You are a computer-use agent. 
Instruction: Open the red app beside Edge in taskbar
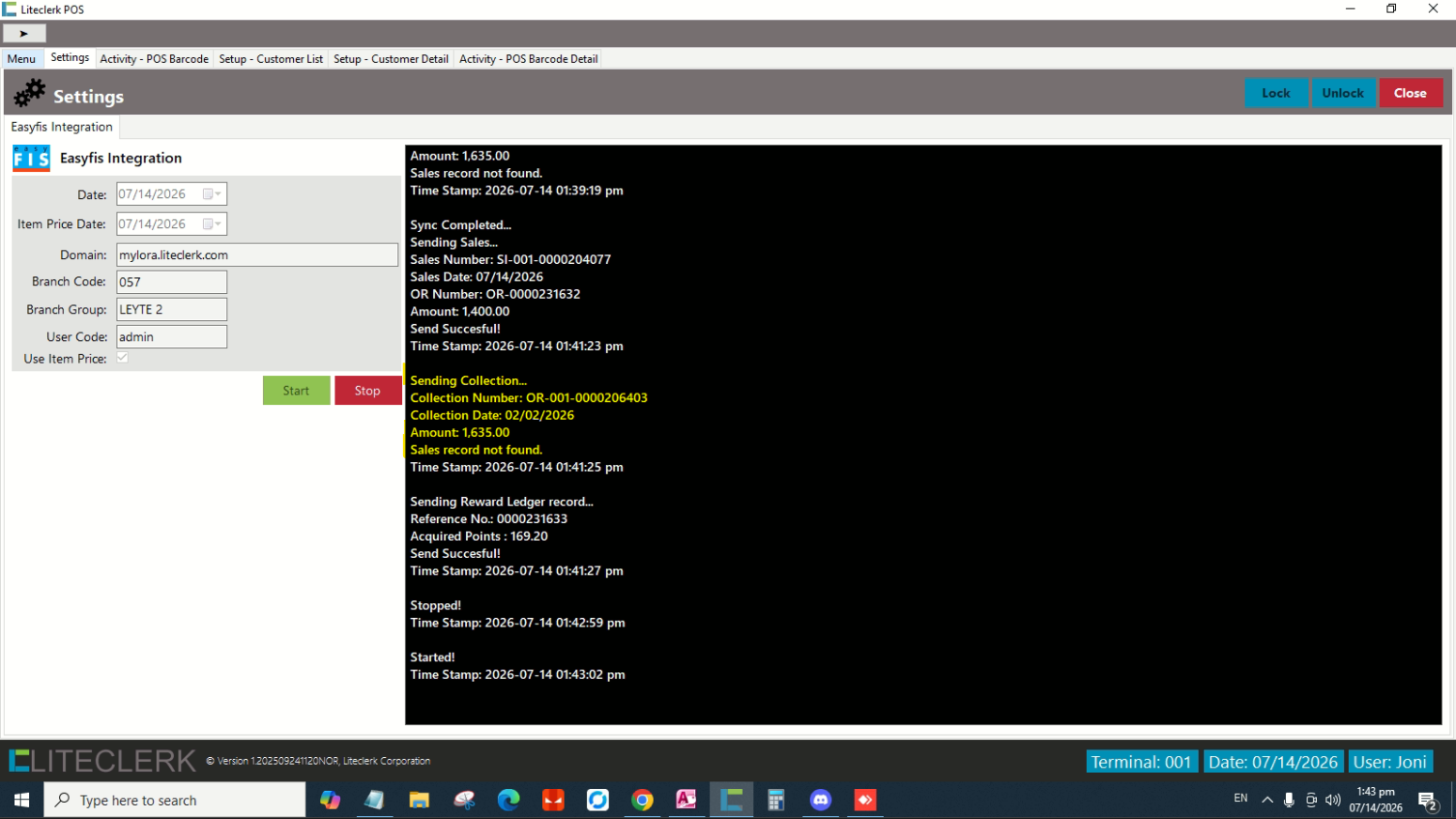tap(553, 800)
